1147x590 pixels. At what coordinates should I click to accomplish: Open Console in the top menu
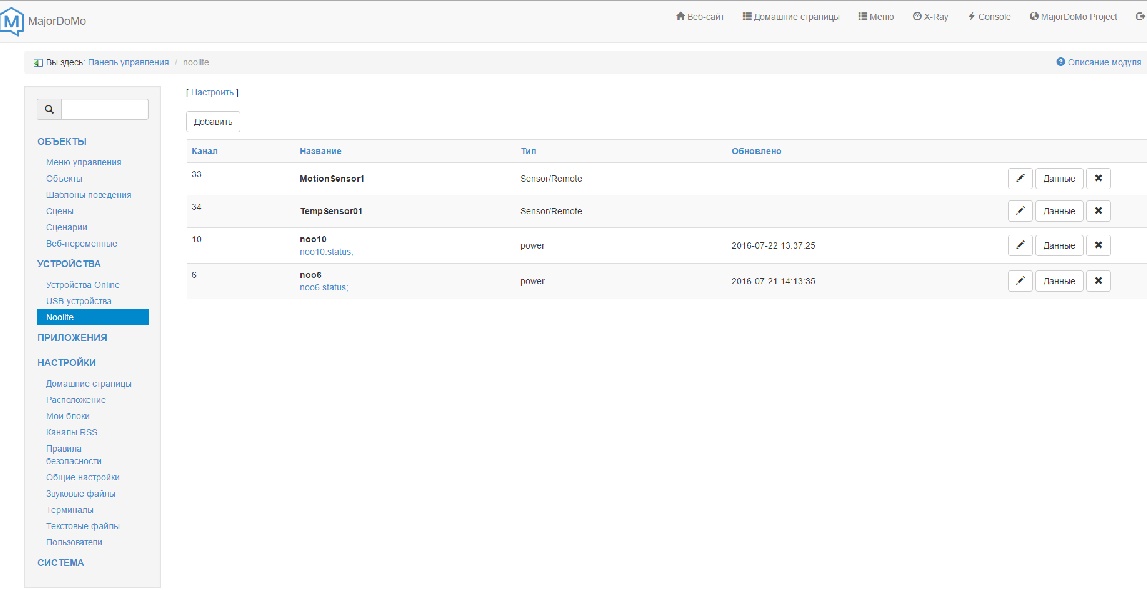[989, 17]
